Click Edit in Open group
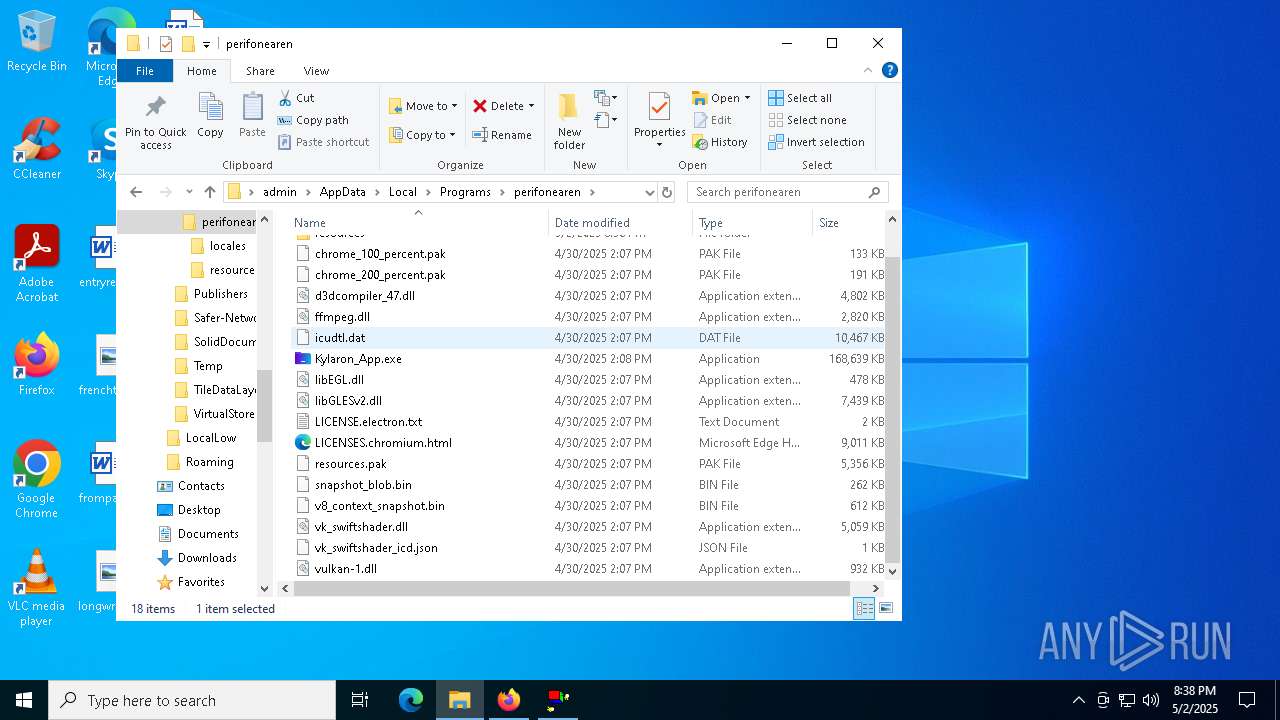The width and height of the screenshot is (1280, 720). (x=713, y=120)
